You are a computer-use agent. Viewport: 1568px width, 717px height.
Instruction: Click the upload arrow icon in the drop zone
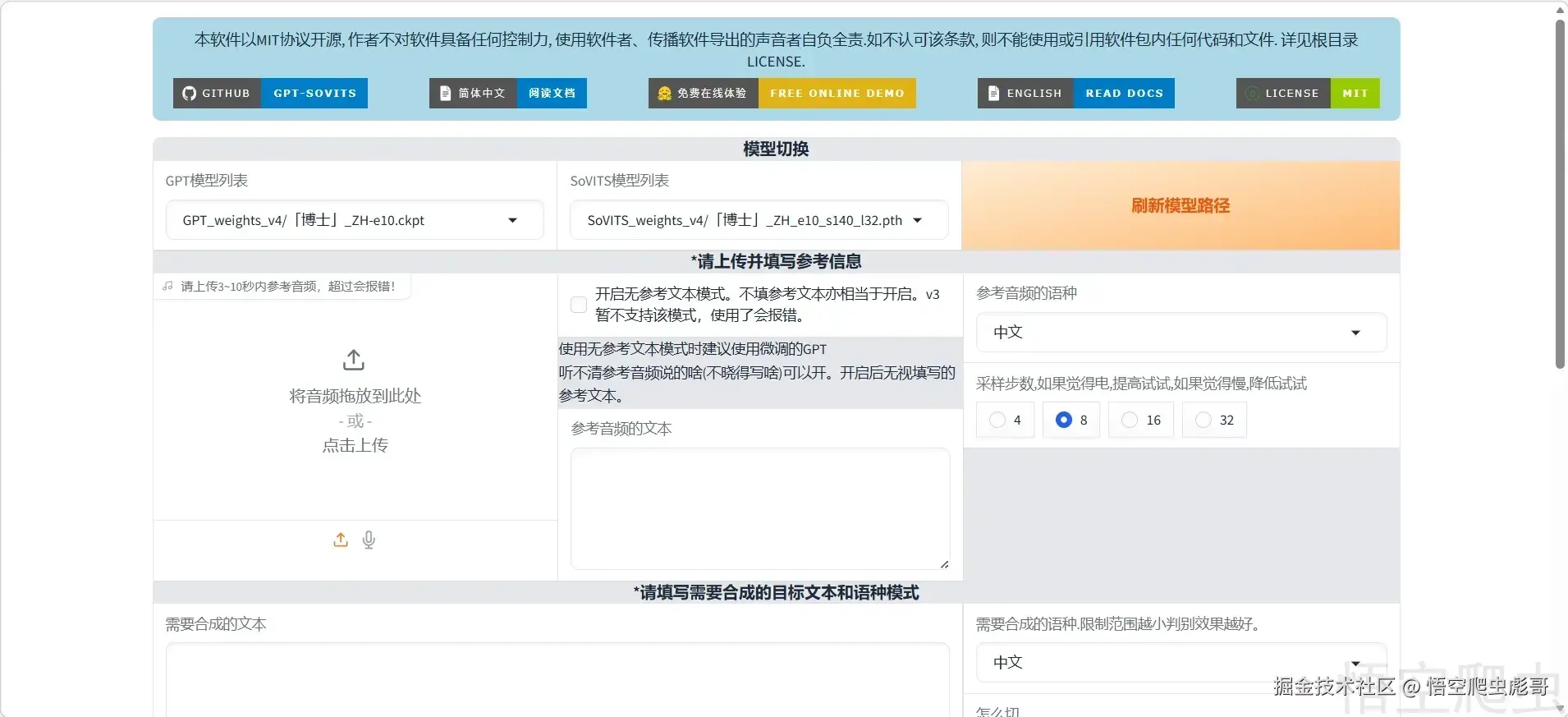click(x=354, y=360)
